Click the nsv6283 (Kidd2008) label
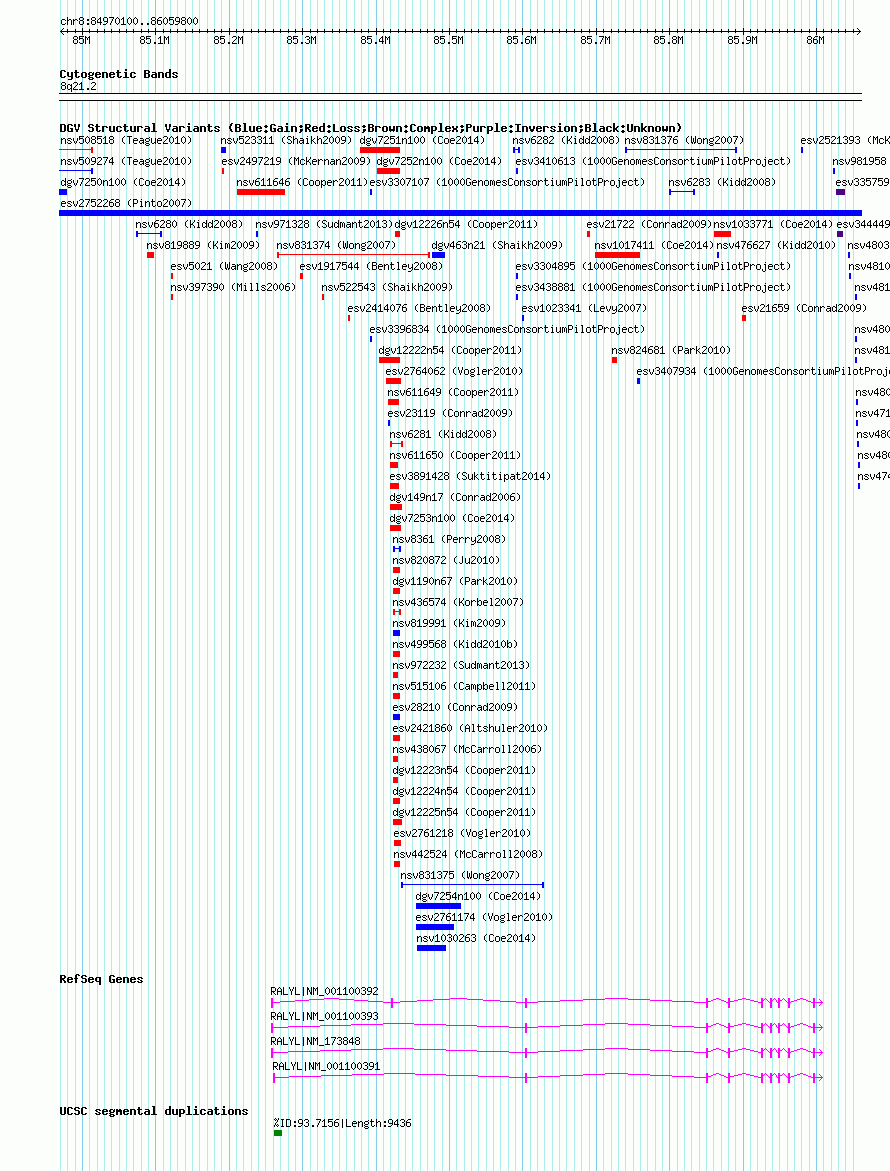The image size is (890, 1171). pyautogui.click(x=722, y=182)
